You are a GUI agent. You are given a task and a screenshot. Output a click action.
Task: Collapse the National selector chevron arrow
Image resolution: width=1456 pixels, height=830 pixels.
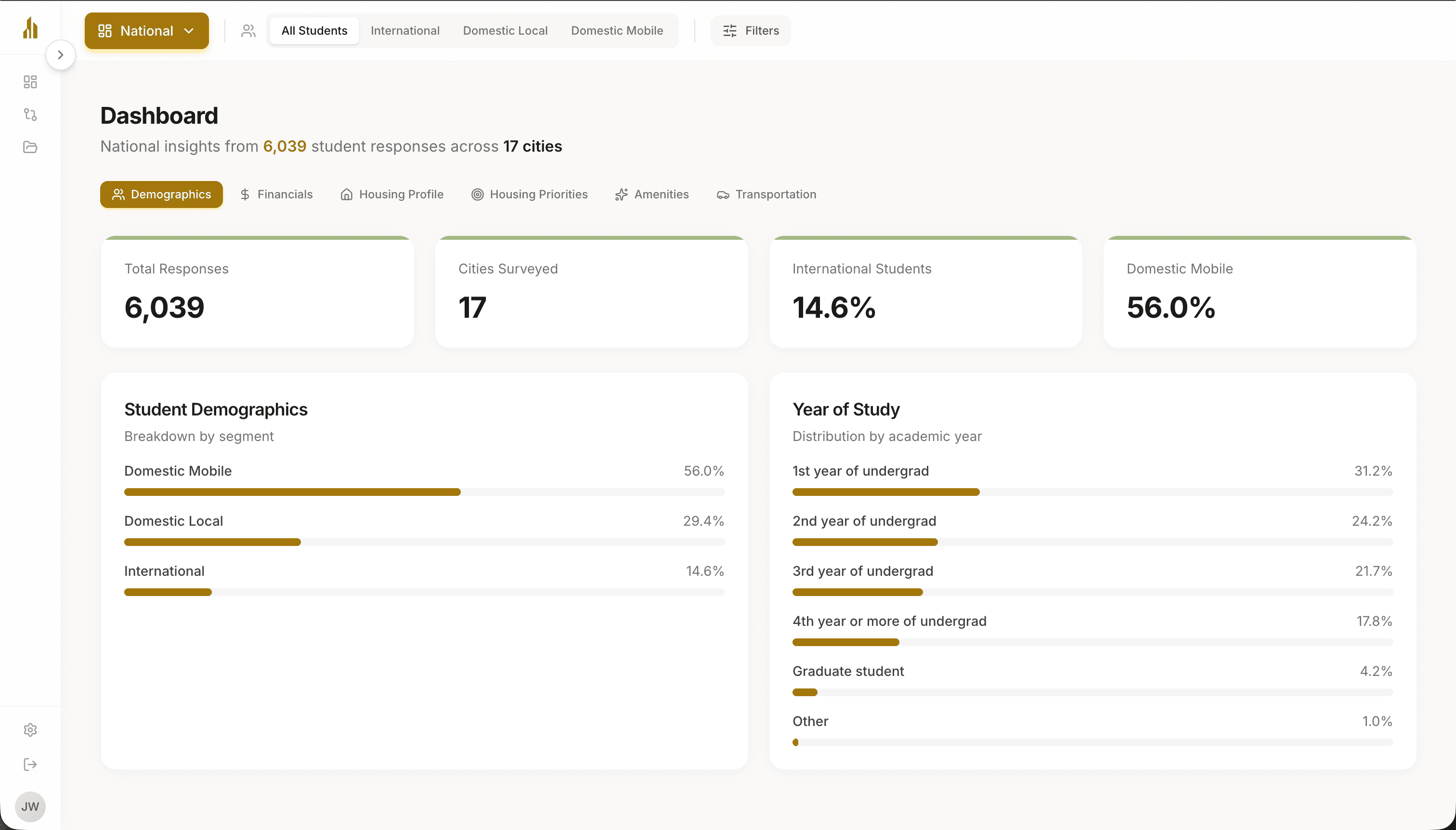coord(190,31)
